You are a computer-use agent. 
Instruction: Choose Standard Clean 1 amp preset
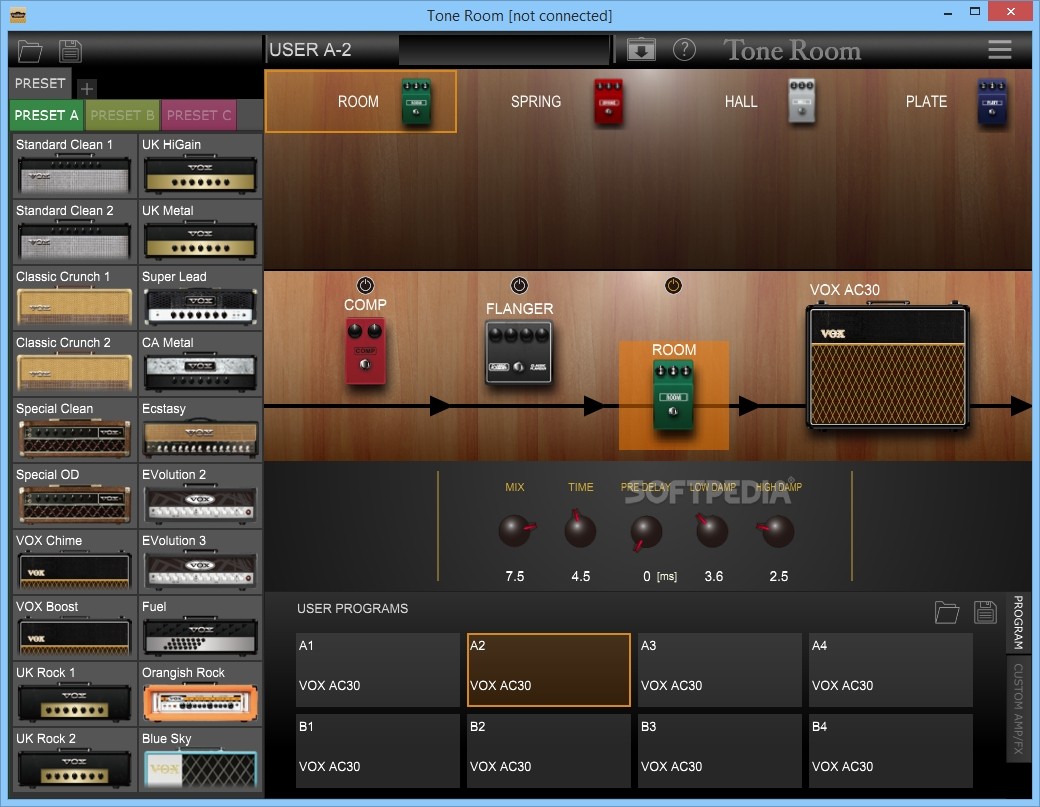point(74,166)
